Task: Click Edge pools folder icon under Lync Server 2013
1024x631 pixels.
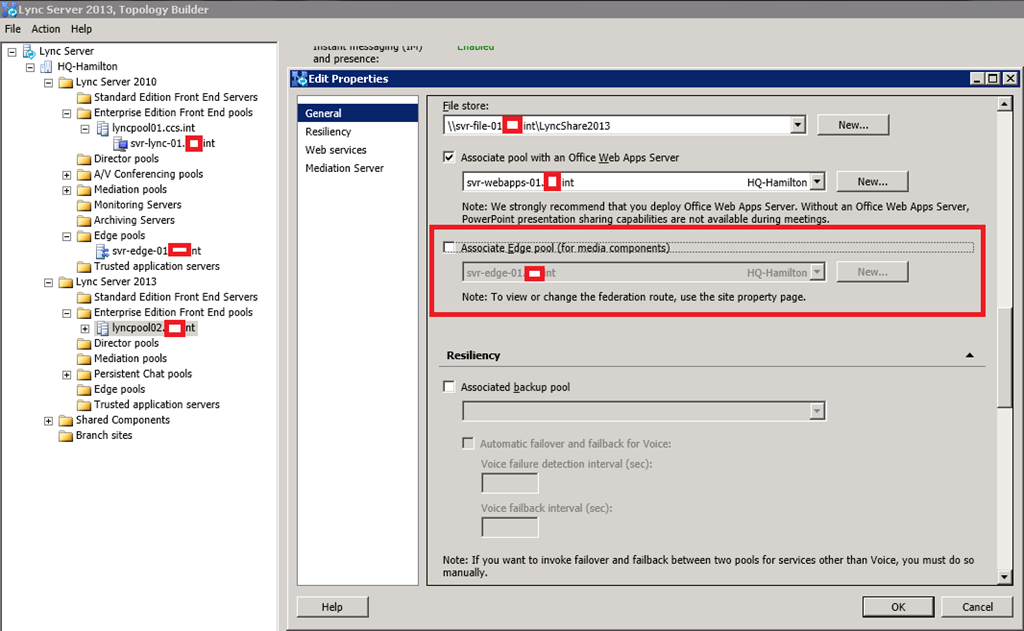Action: (84, 389)
